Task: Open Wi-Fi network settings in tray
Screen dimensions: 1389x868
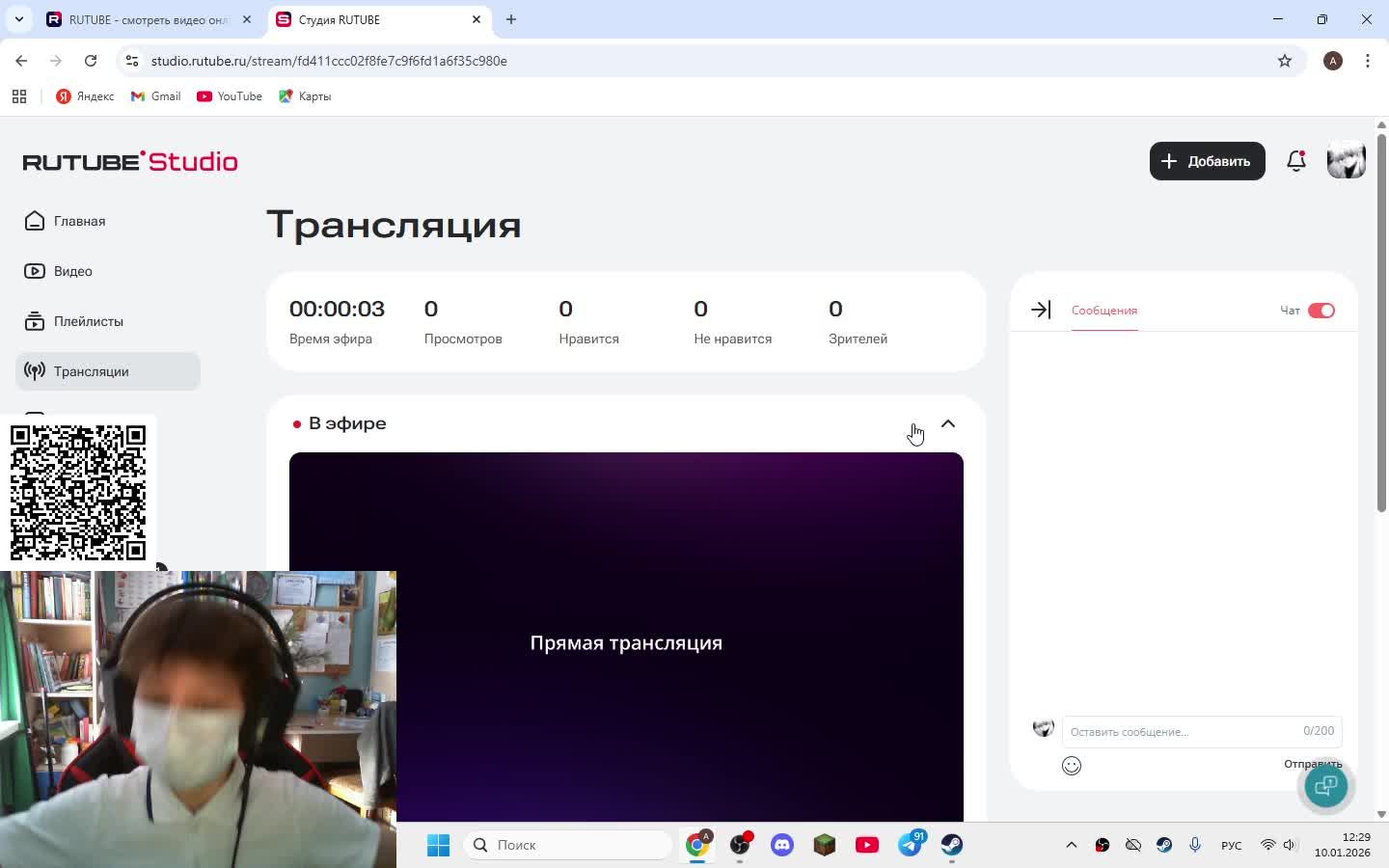Action: click(1267, 845)
